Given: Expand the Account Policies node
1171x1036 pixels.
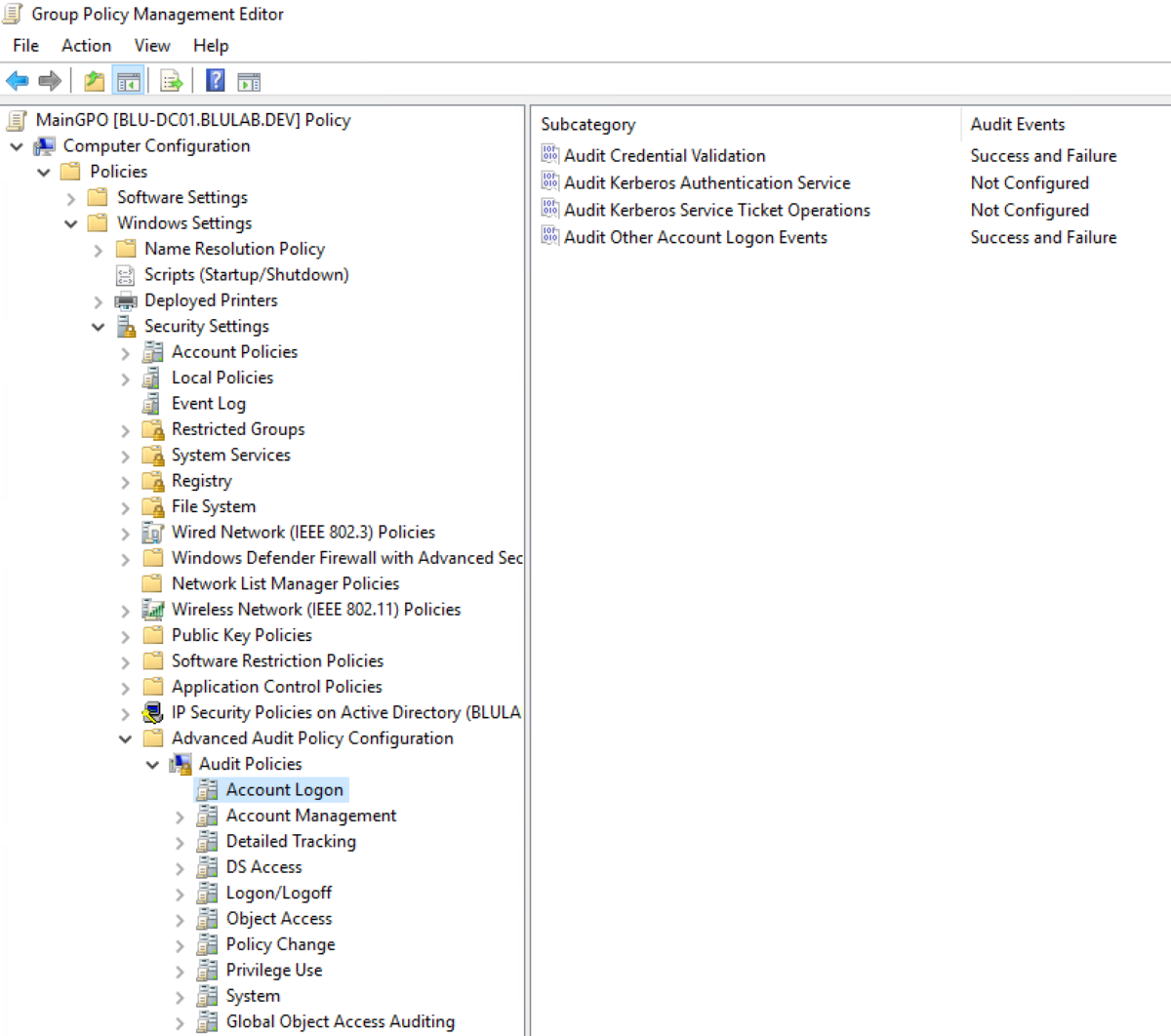Looking at the screenshot, I should coord(125,351).
